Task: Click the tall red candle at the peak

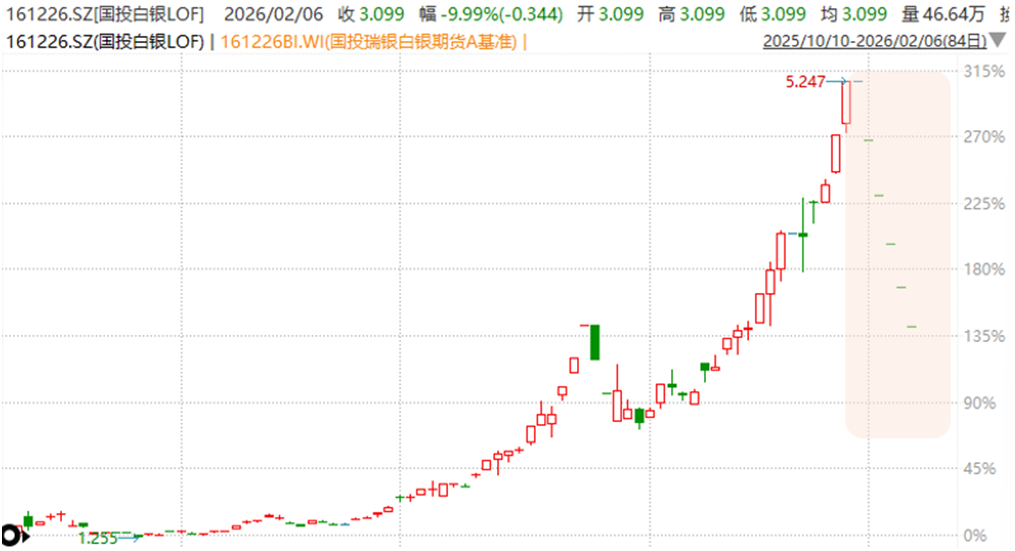Action: tap(846, 102)
